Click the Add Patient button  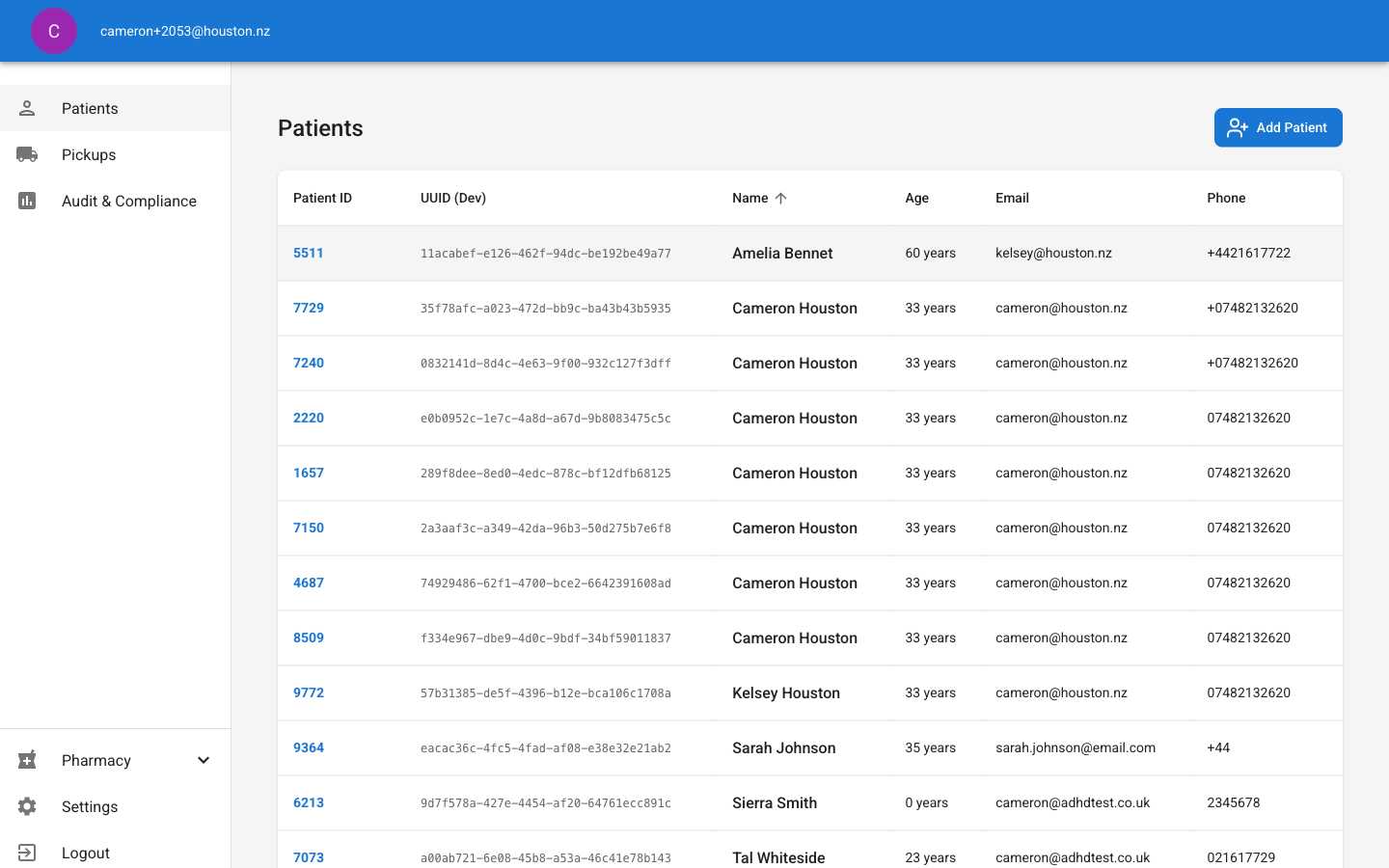[x=1278, y=127]
